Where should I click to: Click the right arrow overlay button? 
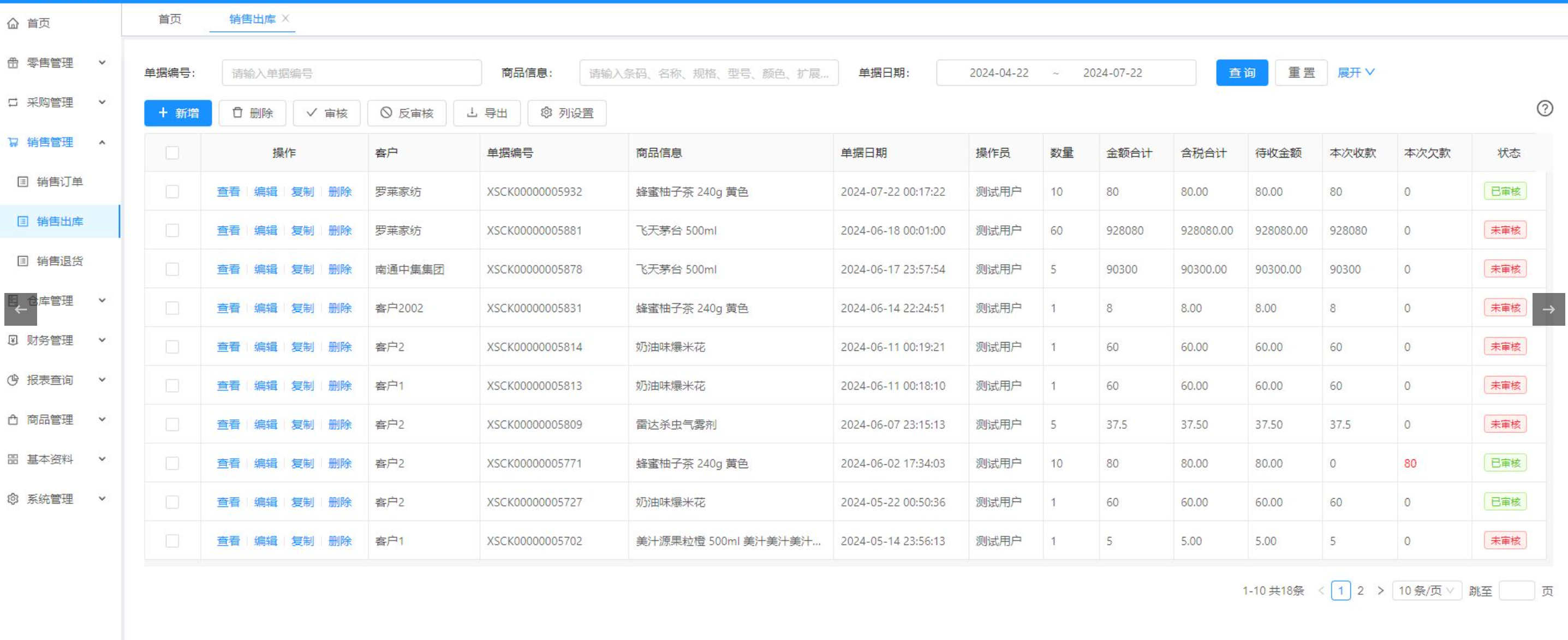coord(1548,309)
